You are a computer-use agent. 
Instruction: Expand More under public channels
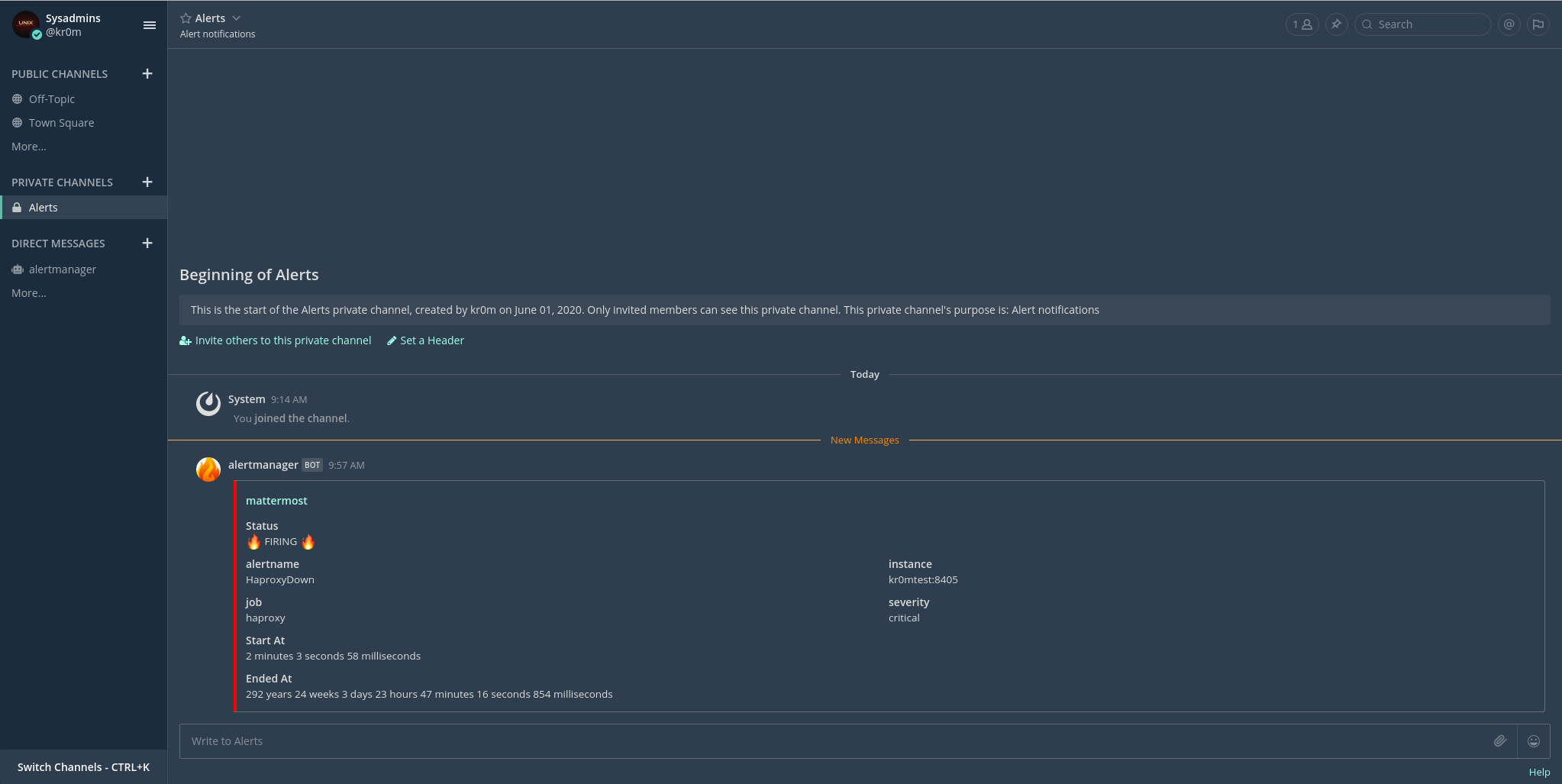click(x=29, y=147)
